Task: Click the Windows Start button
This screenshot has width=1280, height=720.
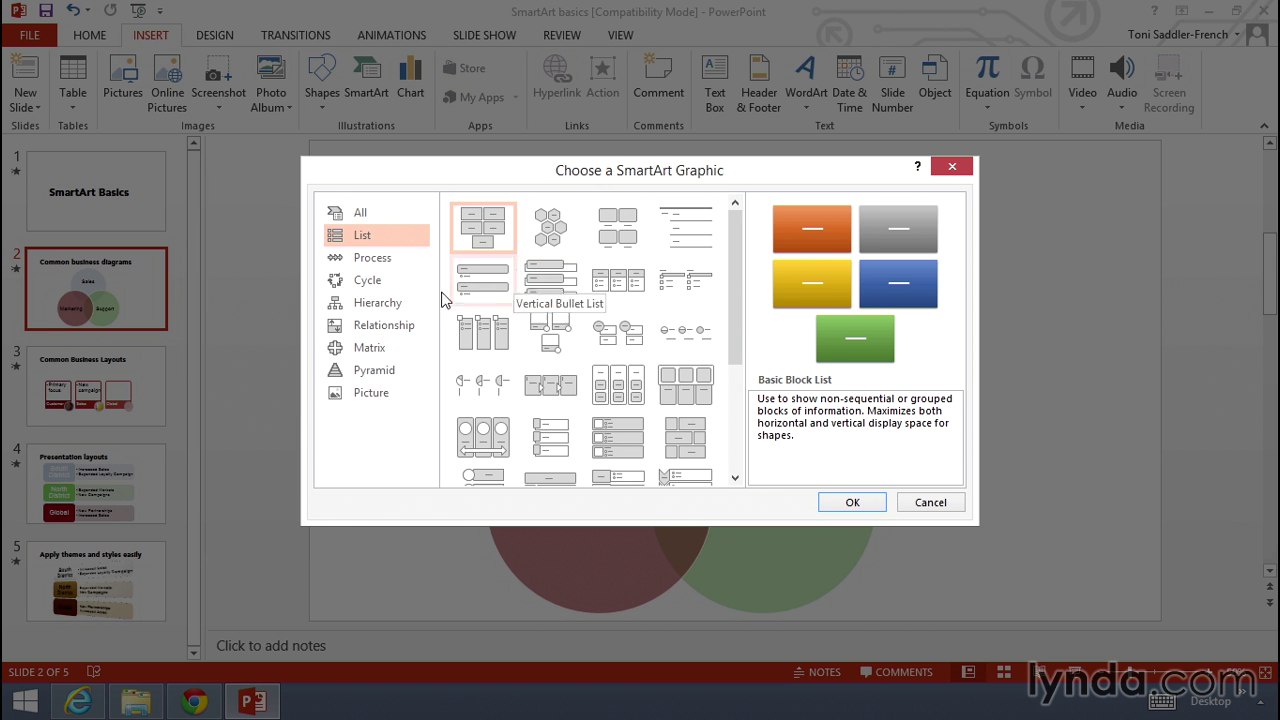Action: point(24,700)
